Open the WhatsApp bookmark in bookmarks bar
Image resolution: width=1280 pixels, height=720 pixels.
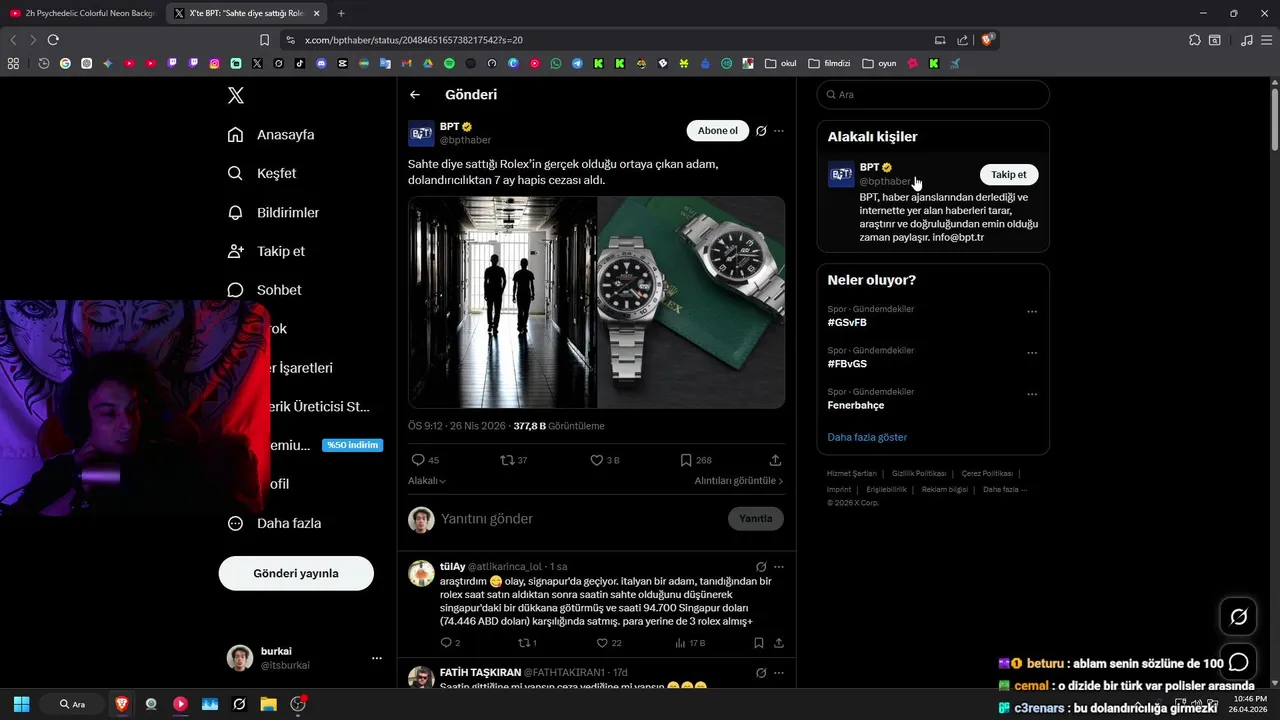pos(556,63)
